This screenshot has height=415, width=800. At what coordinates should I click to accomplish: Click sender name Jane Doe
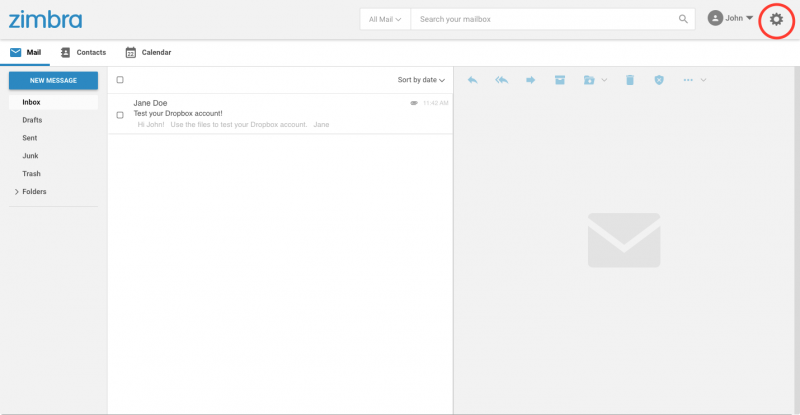150,103
